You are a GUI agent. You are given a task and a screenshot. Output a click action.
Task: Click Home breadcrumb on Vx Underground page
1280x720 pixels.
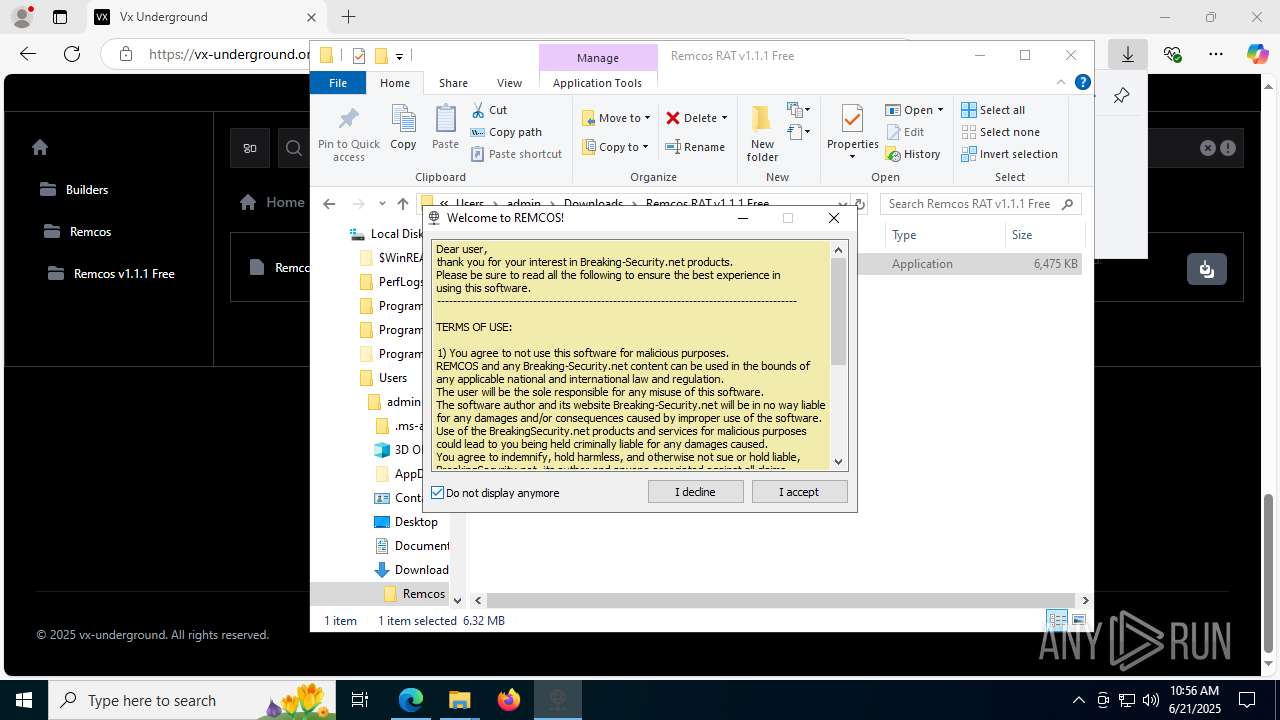pyautogui.click(x=285, y=202)
